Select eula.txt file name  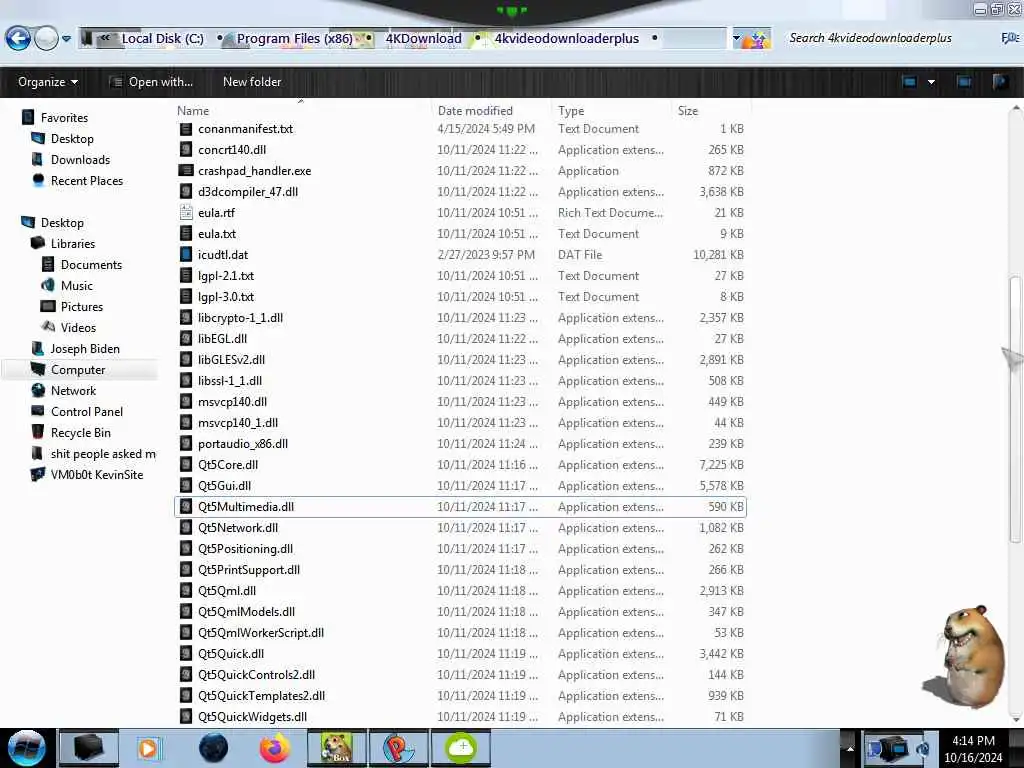pyautogui.click(x=217, y=234)
